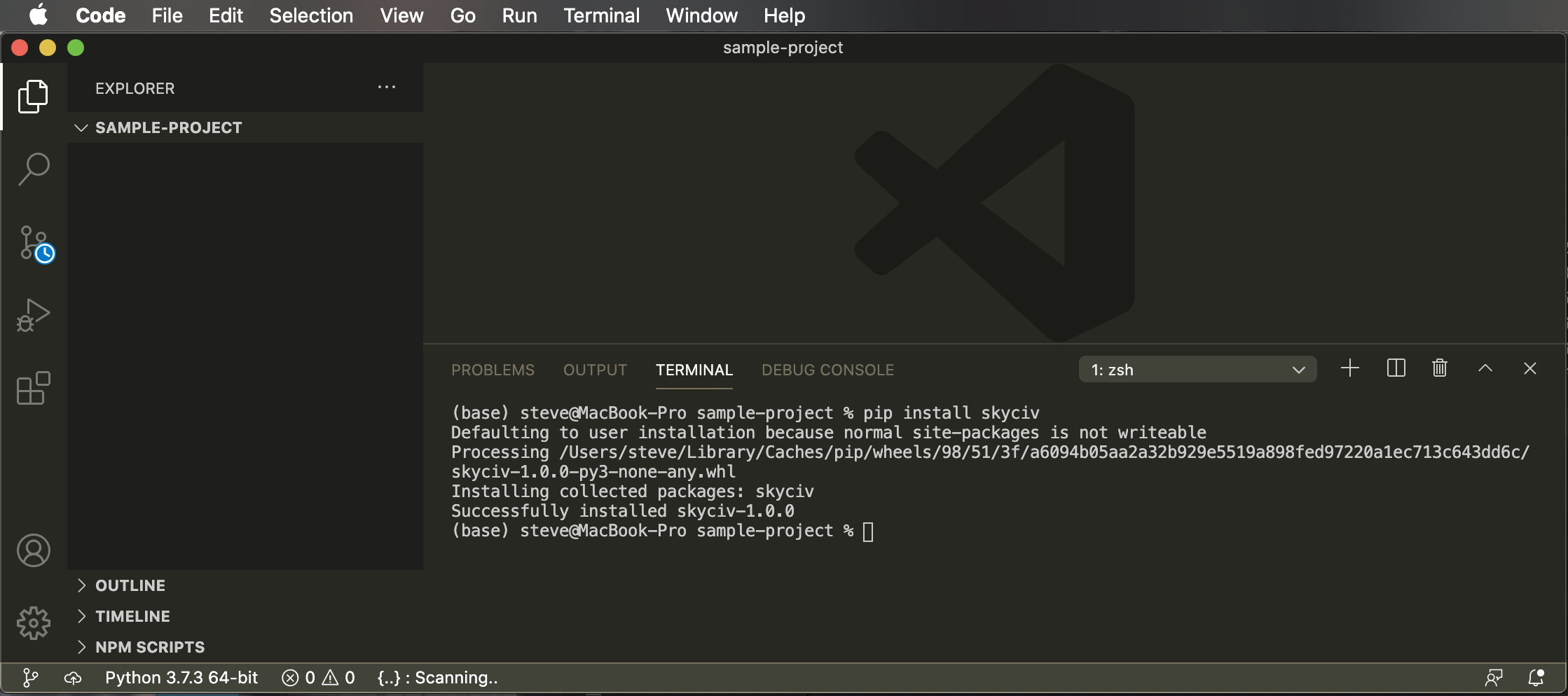Maximize the terminal panel size
1568x696 pixels.
click(x=1485, y=368)
